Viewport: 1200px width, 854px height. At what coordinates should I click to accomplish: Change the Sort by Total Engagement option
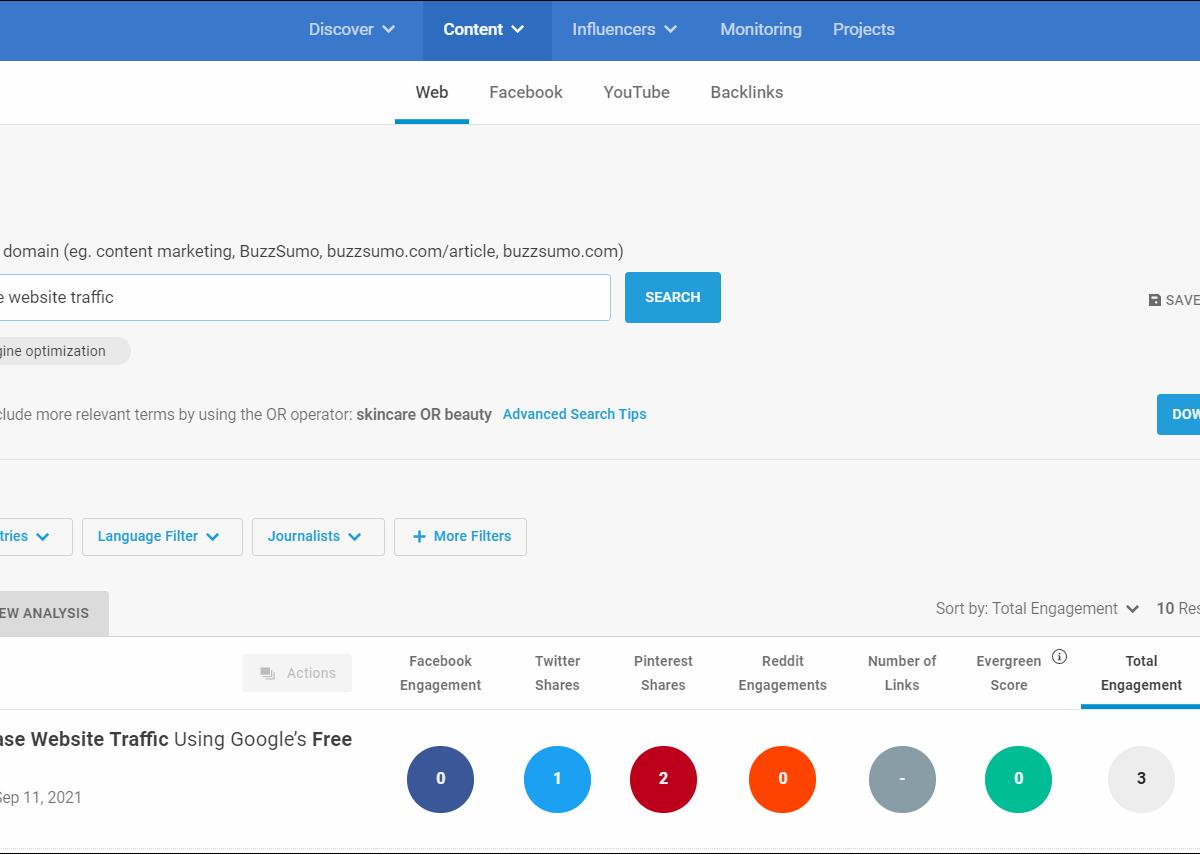pos(1038,609)
